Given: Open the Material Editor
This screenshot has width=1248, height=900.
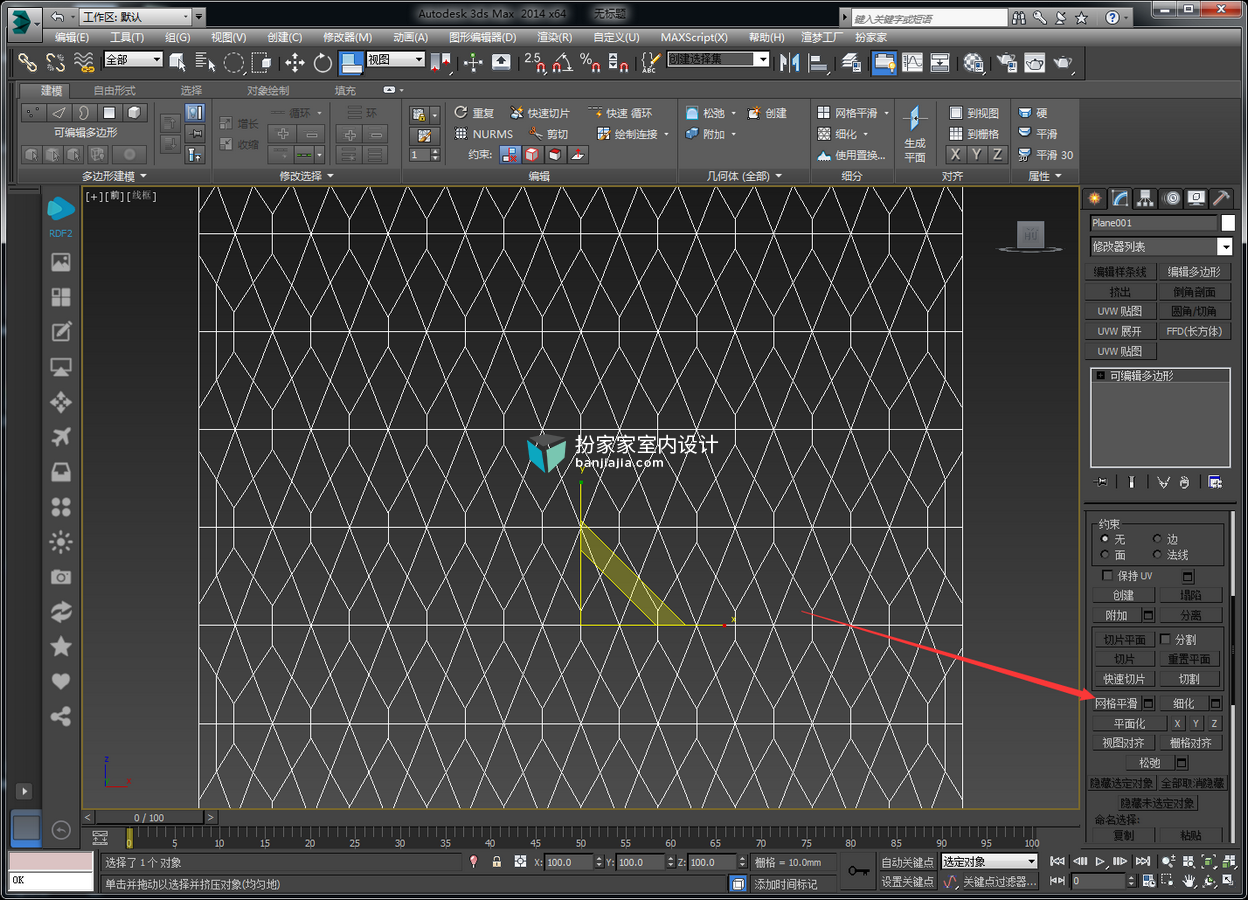Looking at the screenshot, I should (973, 62).
